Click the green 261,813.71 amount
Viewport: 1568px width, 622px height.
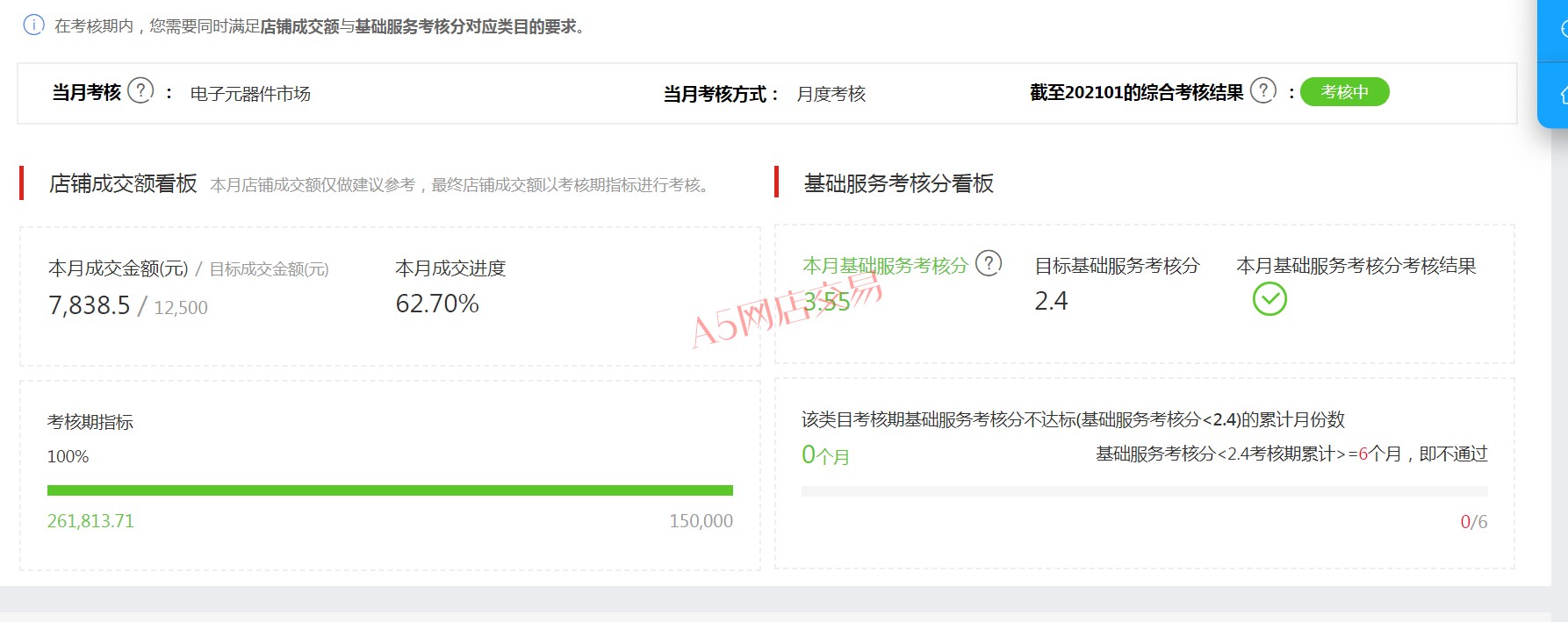tap(90, 521)
